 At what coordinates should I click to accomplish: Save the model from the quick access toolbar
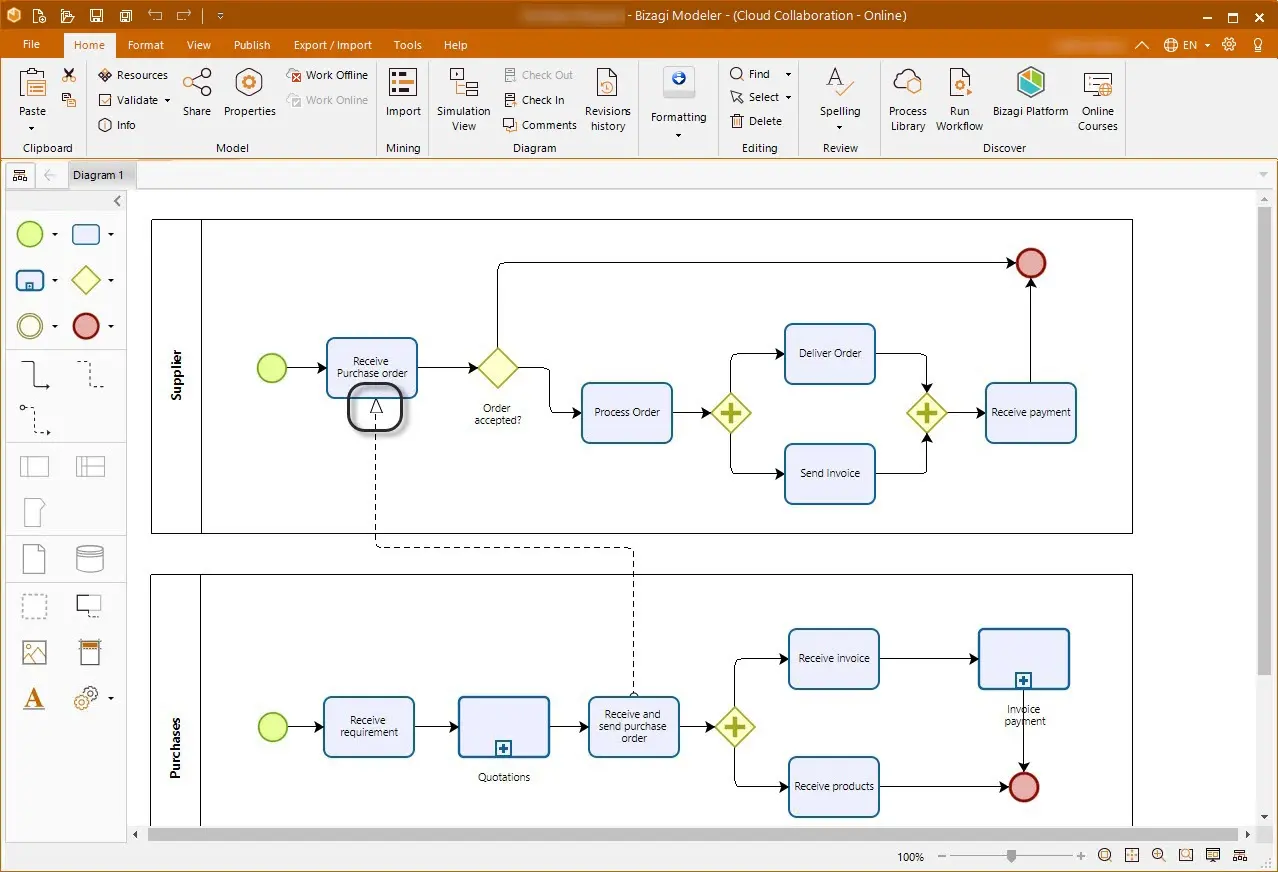pyautogui.click(x=96, y=16)
